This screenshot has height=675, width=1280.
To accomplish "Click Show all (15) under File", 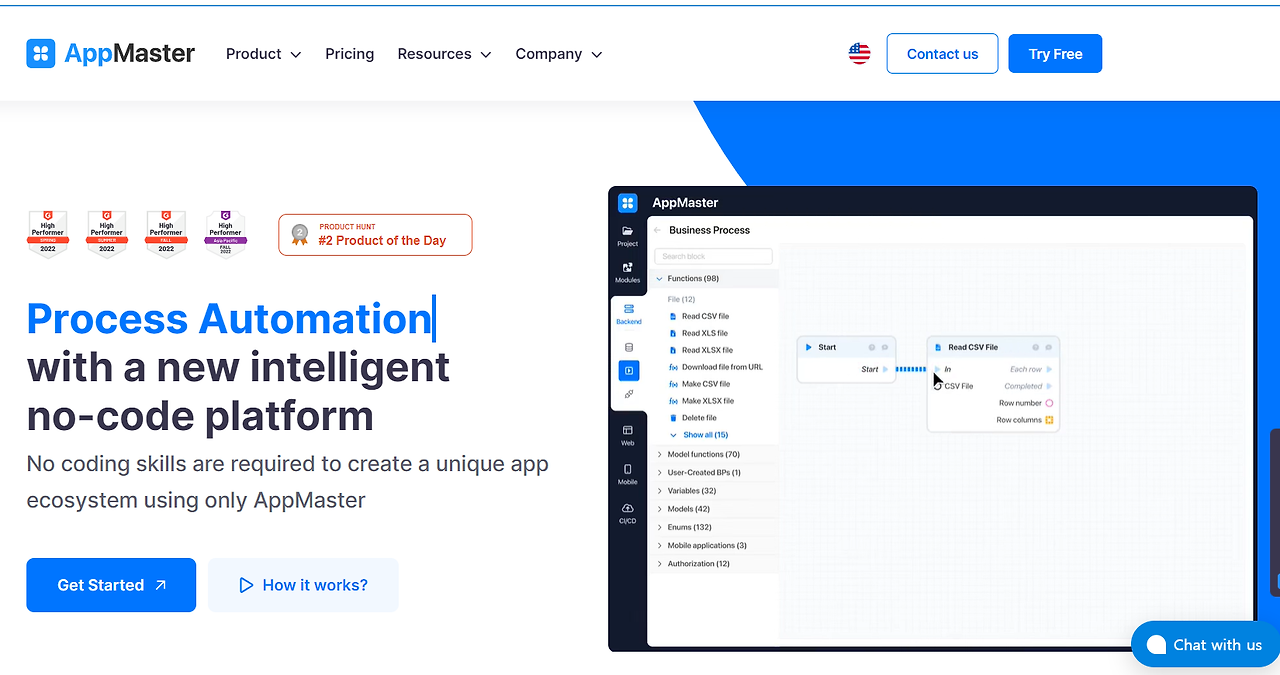I will pyautogui.click(x=698, y=435).
